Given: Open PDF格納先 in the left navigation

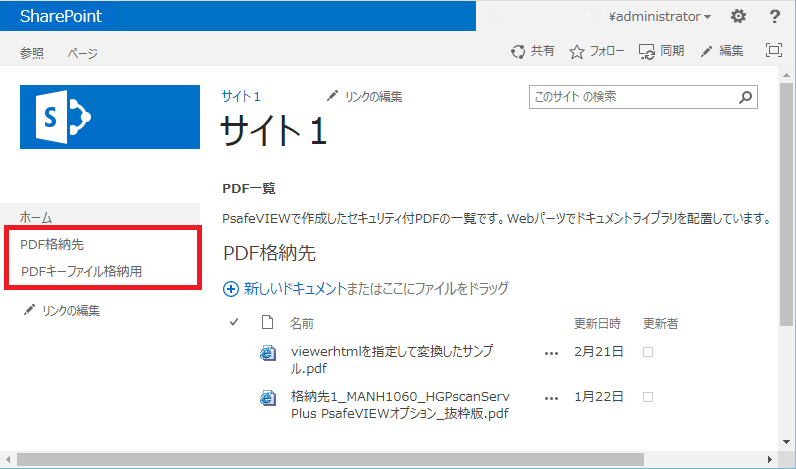Looking at the screenshot, I should tap(52, 244).
